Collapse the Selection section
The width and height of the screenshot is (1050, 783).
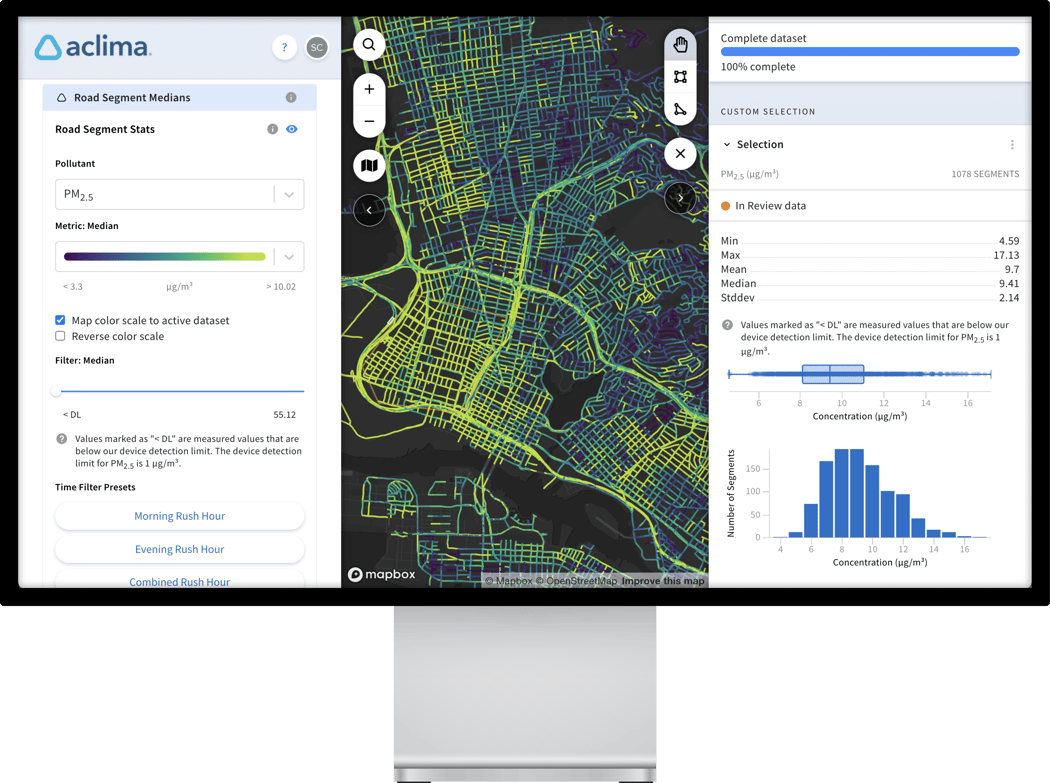(x=726, y=144)
